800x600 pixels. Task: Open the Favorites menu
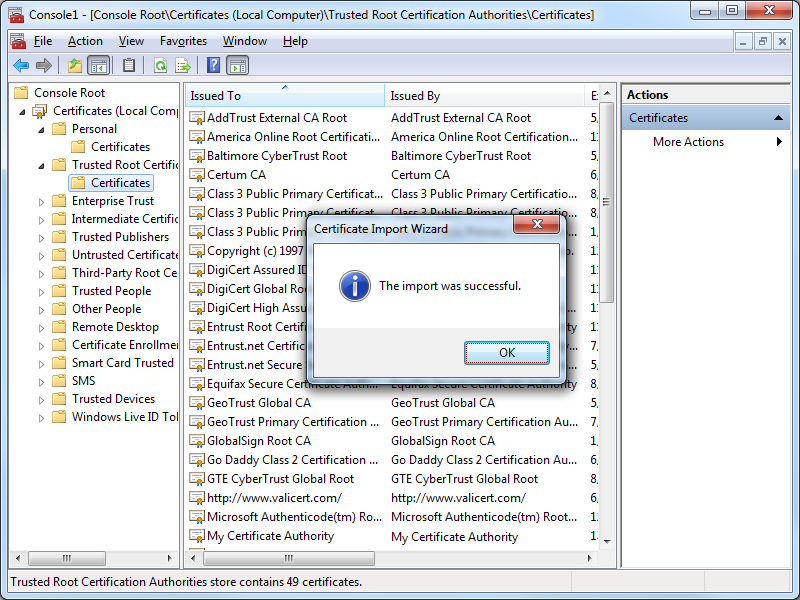tap(183, 41)
